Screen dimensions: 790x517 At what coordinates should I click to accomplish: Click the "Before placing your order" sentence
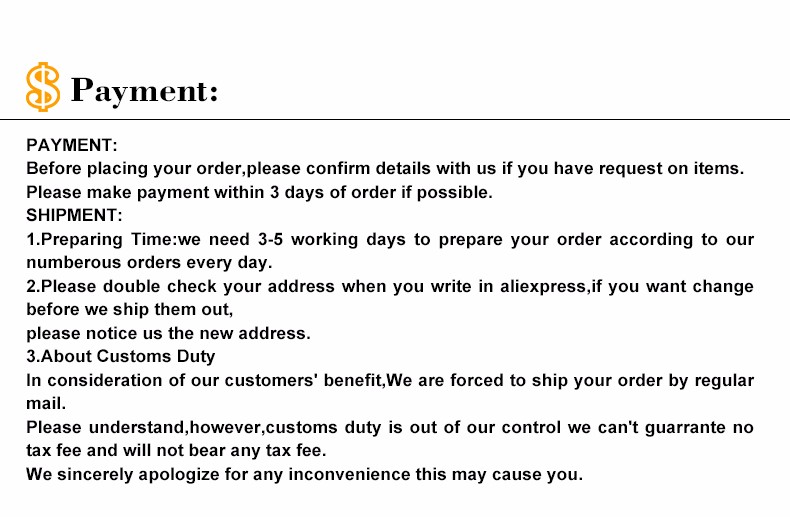[385, 168]
